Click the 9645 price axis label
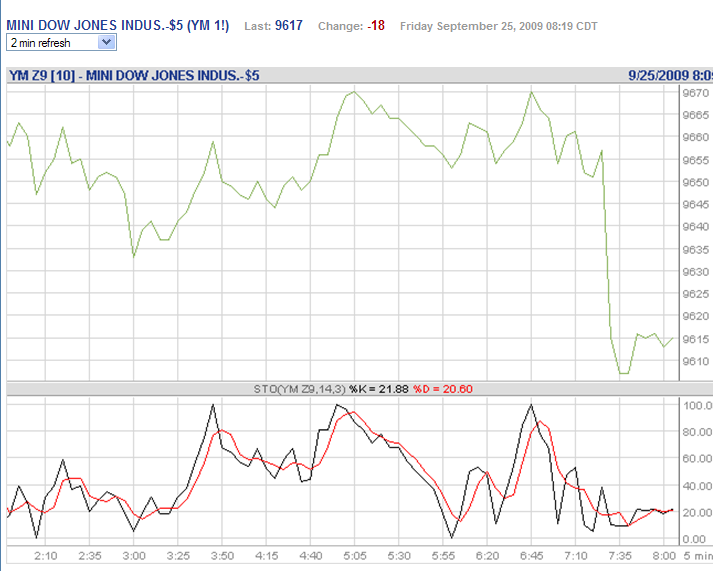 (696, 205)
